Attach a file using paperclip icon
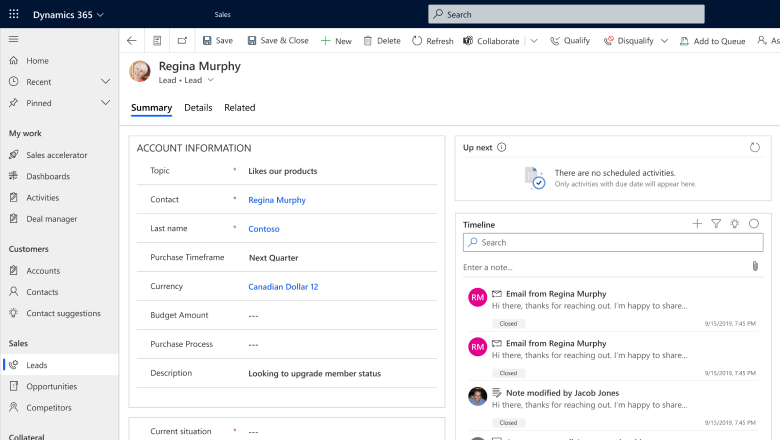This screenshot has width=780, height=440. point(755,266)
